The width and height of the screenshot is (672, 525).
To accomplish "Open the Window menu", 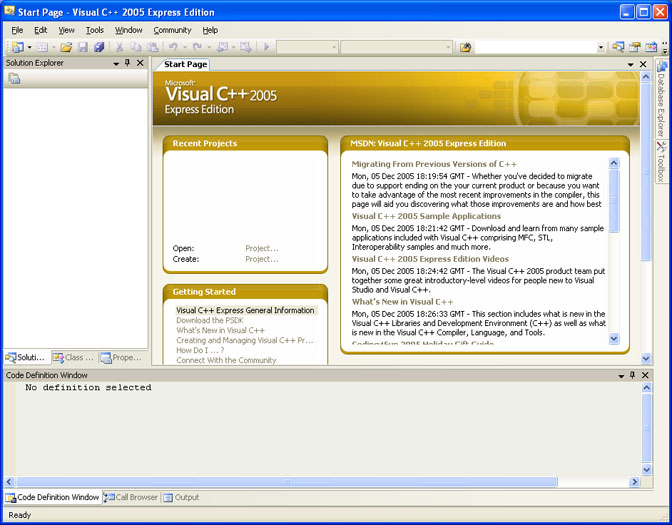I will click(x=129, y=30).
